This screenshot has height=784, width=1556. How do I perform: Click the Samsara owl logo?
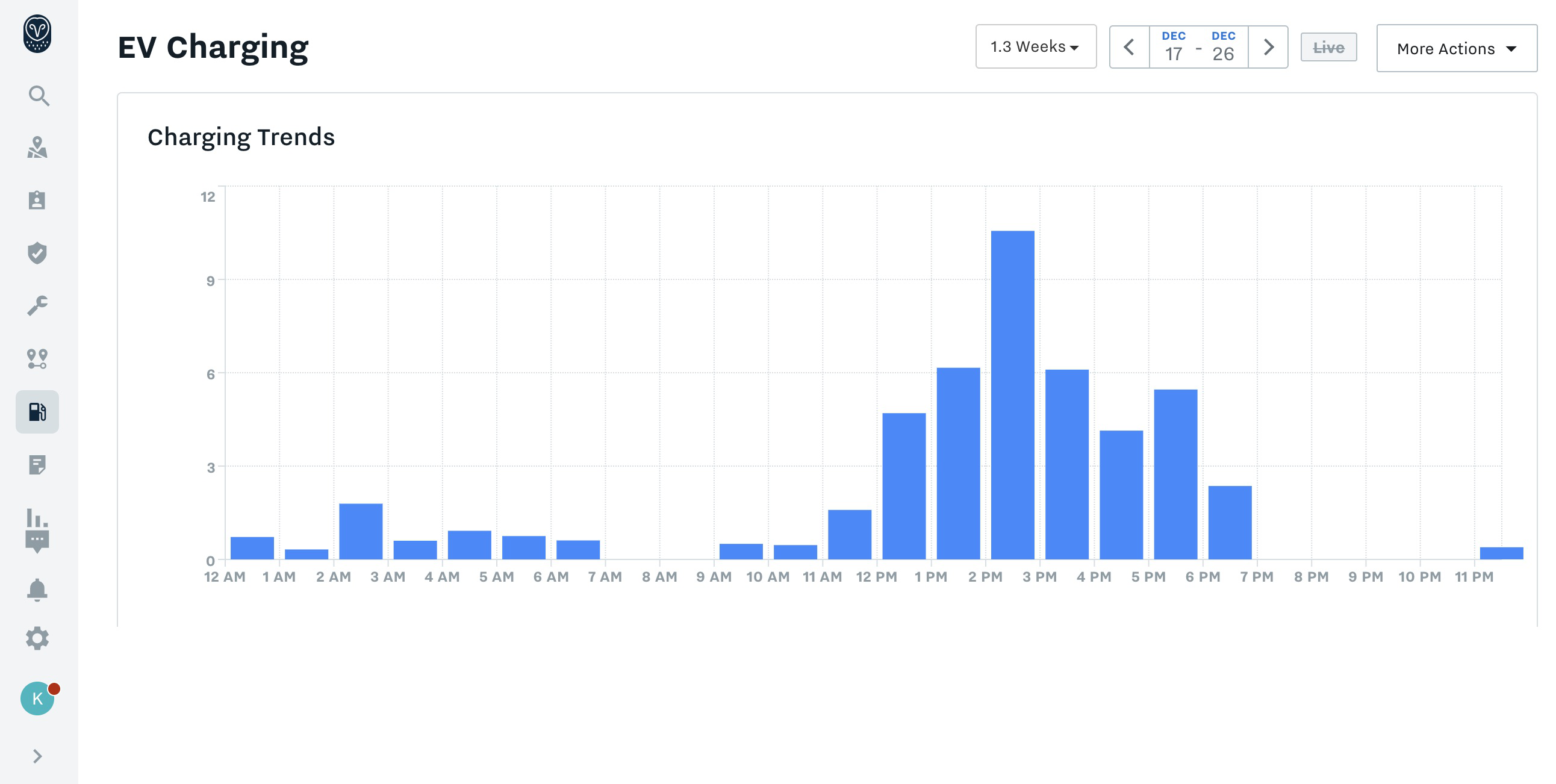37,34
